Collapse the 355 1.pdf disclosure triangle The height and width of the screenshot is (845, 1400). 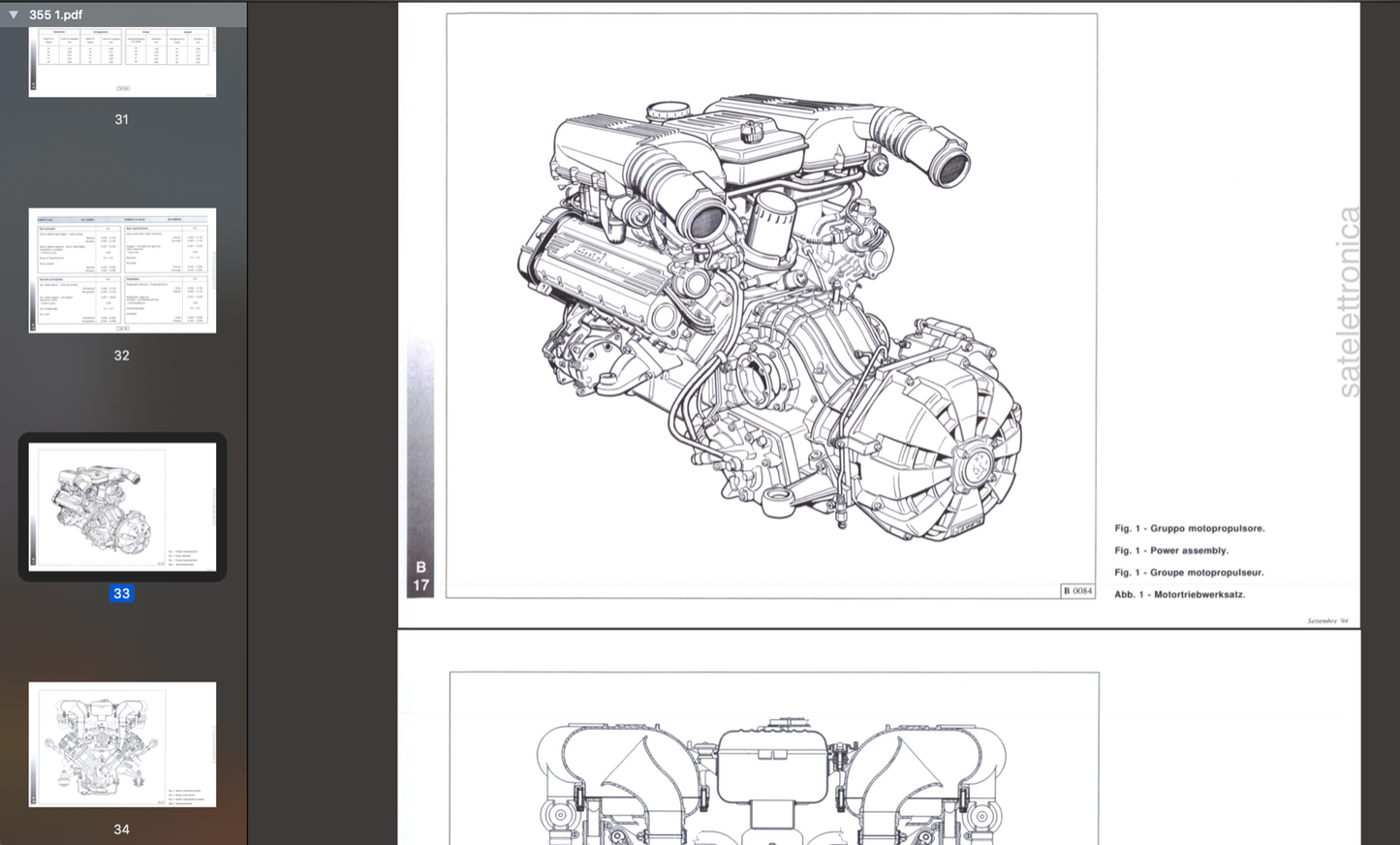[x=14, y=15]
